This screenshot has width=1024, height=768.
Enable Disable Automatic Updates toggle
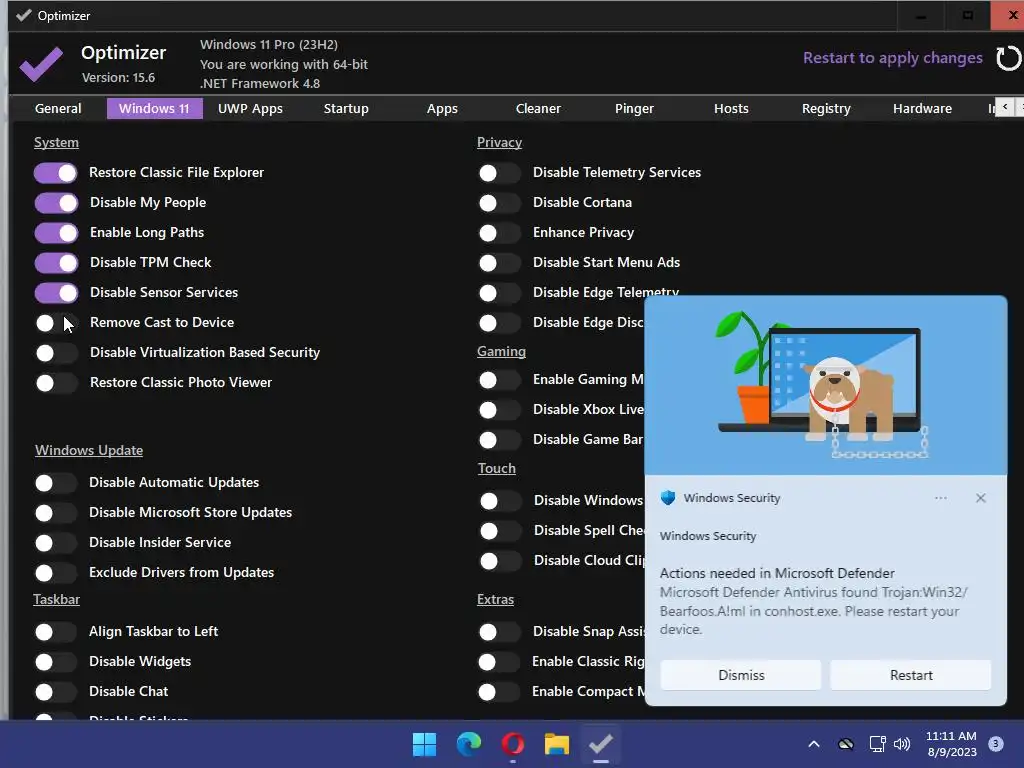56,483
